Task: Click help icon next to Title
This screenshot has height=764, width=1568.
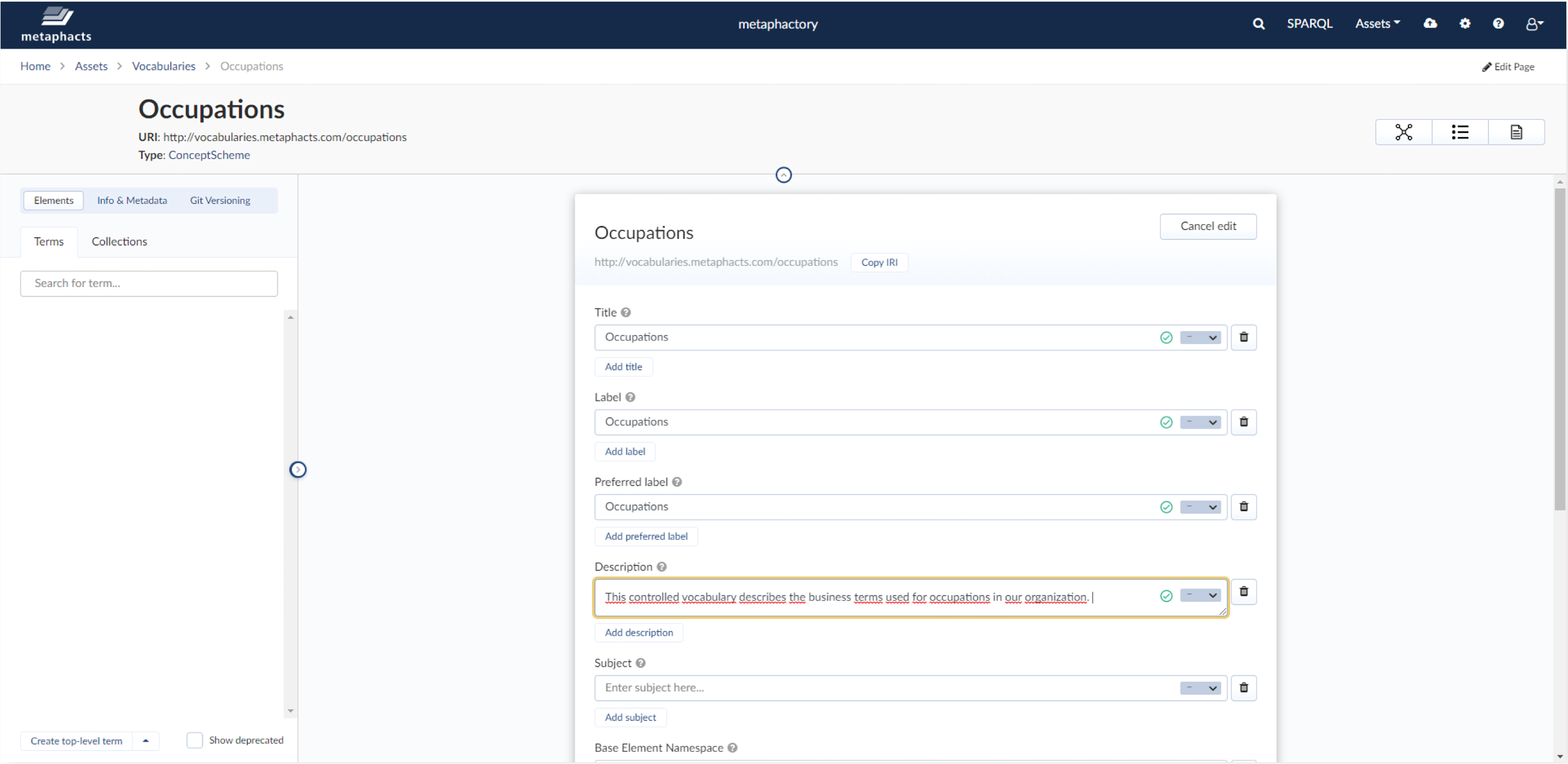Action: pos(626,312)
